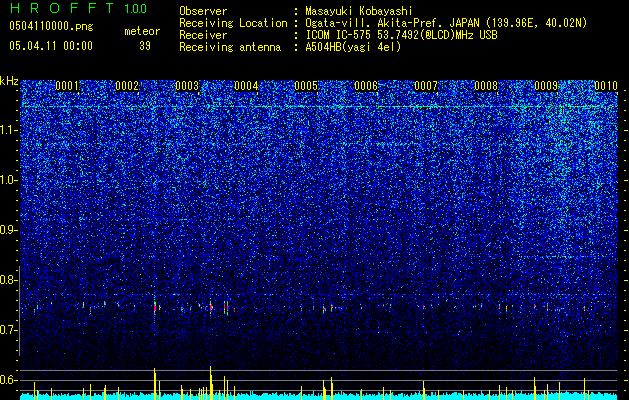The width and height of the screenshot is (629, 400).
Task: Click the 'meteor' count label
Action: coord(142,31)
